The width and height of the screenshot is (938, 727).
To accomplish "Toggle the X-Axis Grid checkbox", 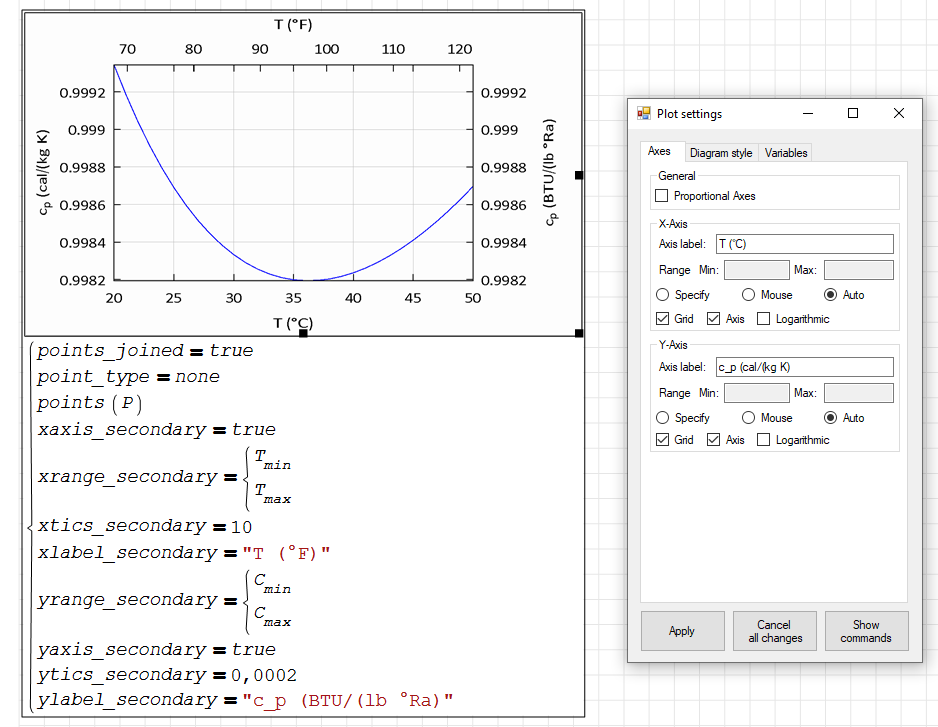I will 662,319.
